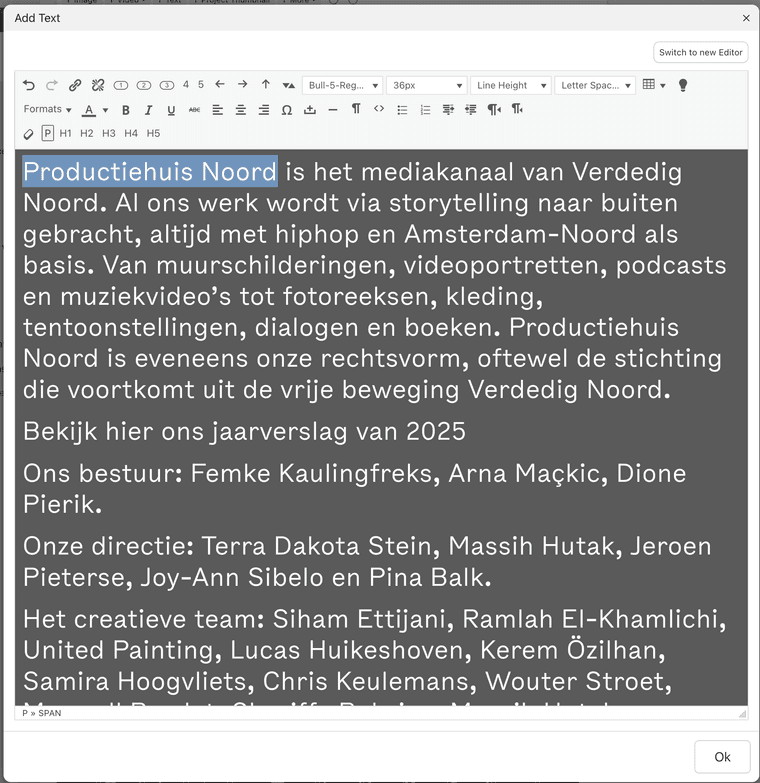Click the toolbar item labeled 5
The width and height of the screenshot is (760, 783).
[x=201, y=84]
